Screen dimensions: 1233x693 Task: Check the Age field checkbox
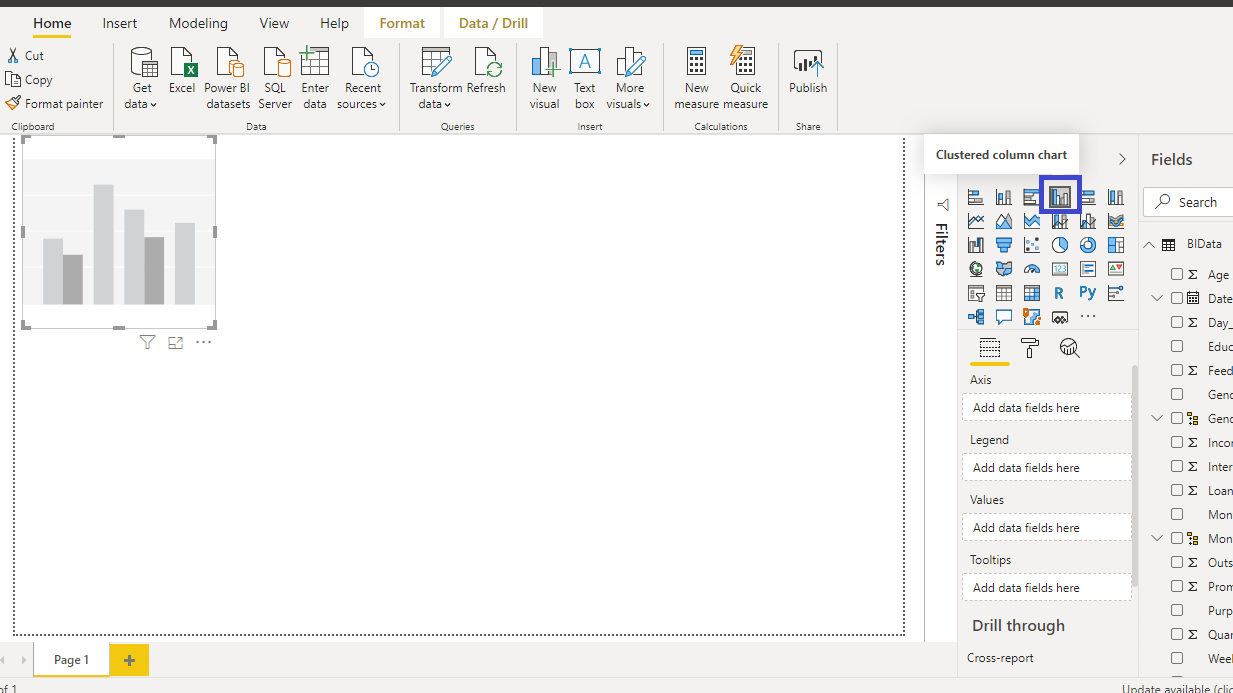click(1177, 275)
